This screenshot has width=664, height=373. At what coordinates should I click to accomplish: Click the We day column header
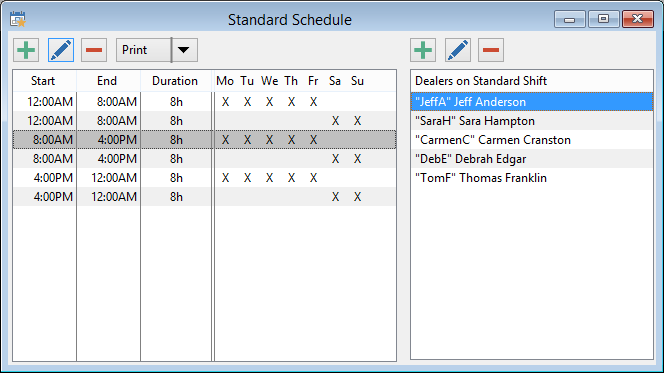[269, 81]
